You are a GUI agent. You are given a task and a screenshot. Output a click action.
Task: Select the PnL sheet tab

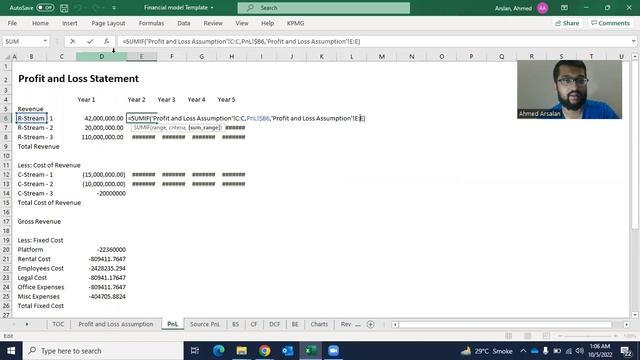pyautogui.click(x=172, y=324)
